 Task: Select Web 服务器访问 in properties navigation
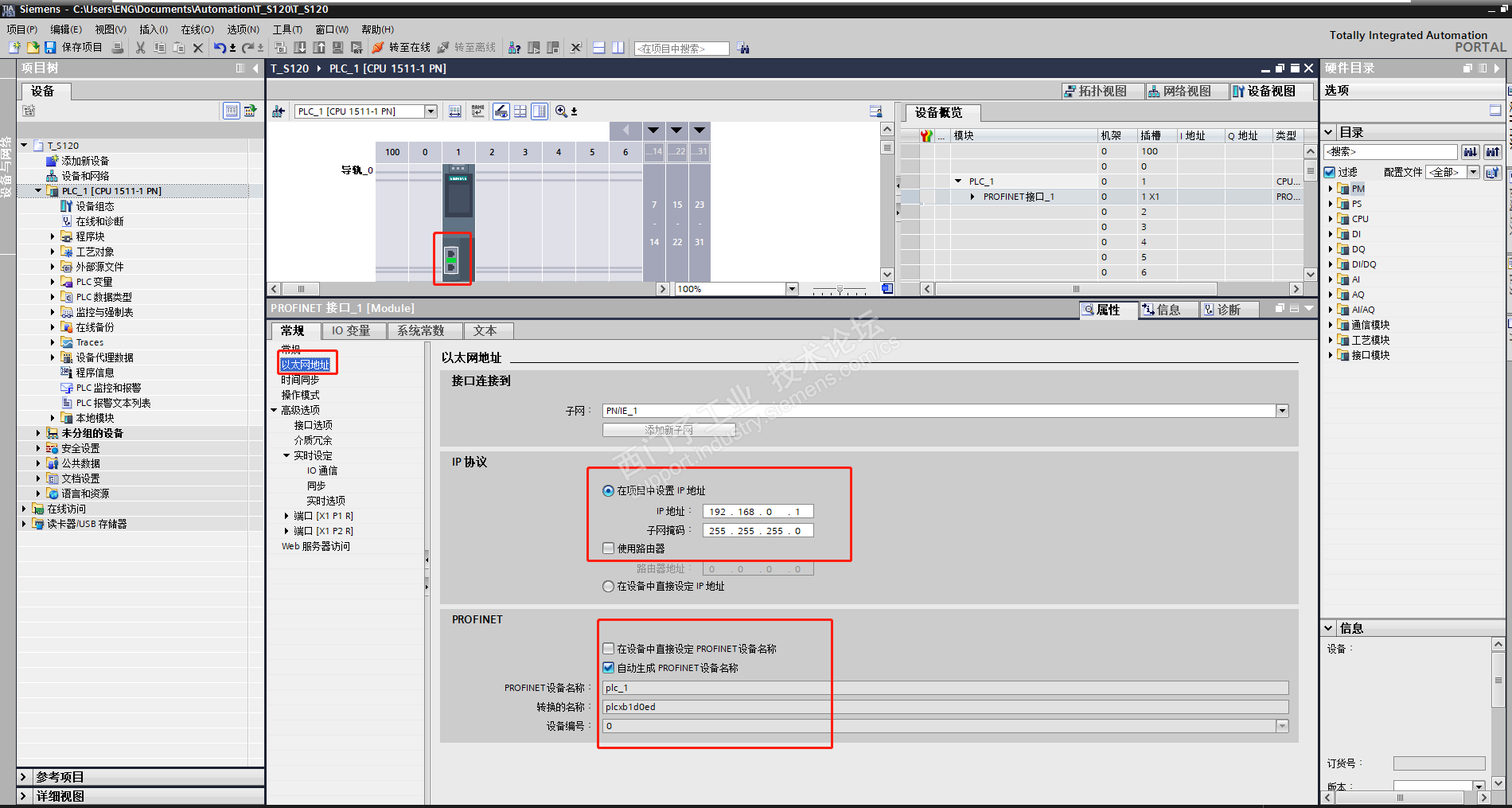click(x=316, y=546)
